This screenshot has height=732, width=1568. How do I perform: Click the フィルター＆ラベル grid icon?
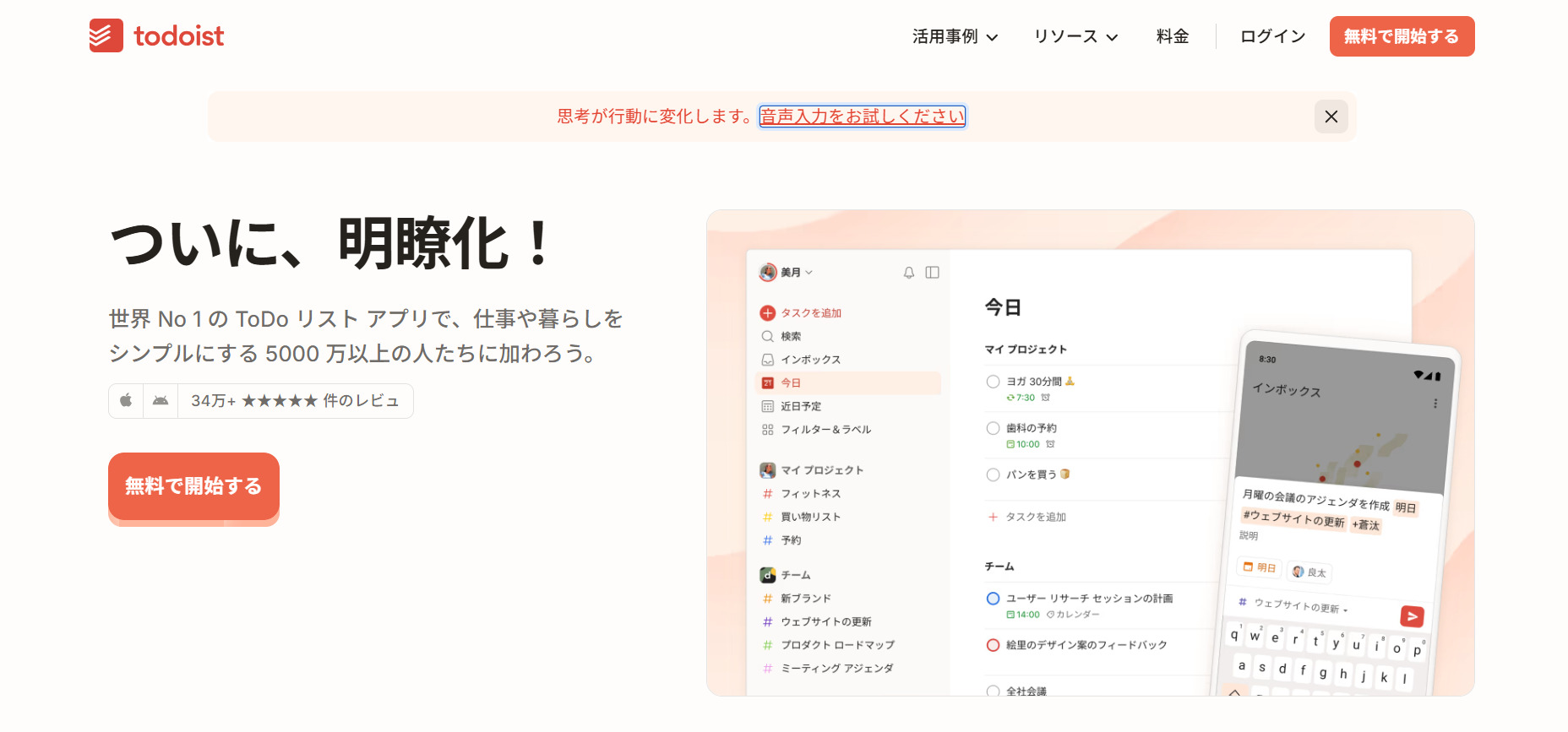[x=767, y=430]
